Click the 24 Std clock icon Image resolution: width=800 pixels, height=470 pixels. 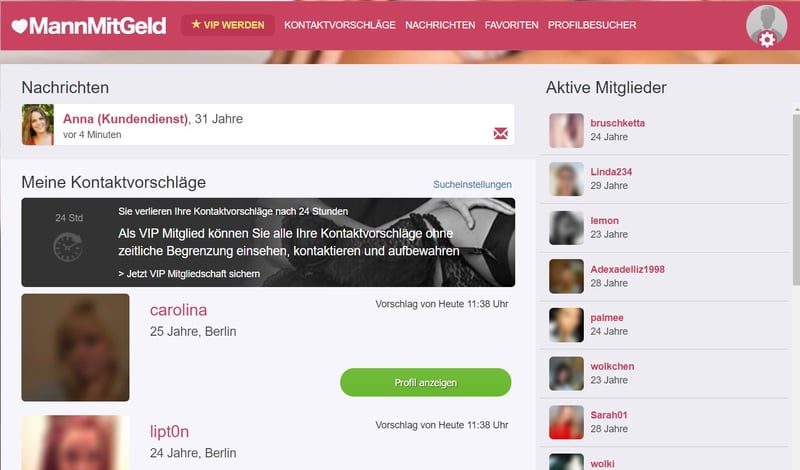pyautogui.click(x=68, y=247)
